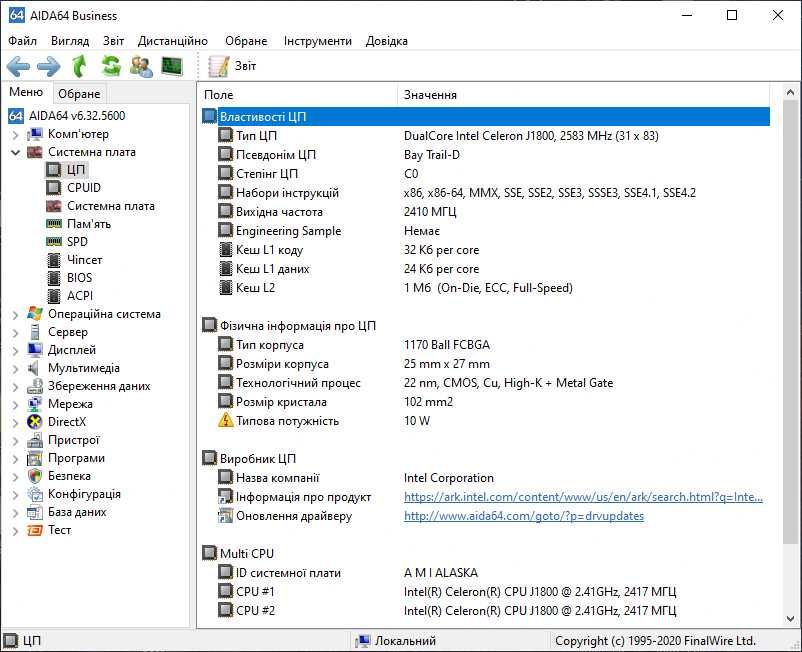The image size is (802, 652).
Task: Open the Обране menu in menu bar
Action: click(246, 41)
